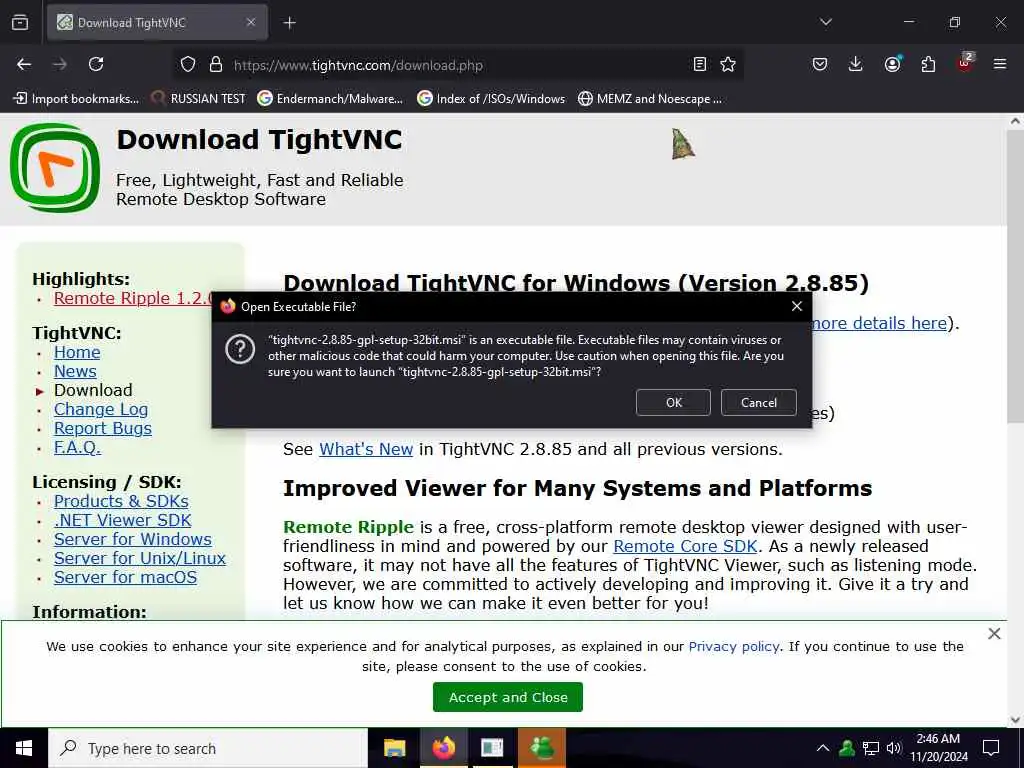Open the F.A.Q. link

coord(77,447)
